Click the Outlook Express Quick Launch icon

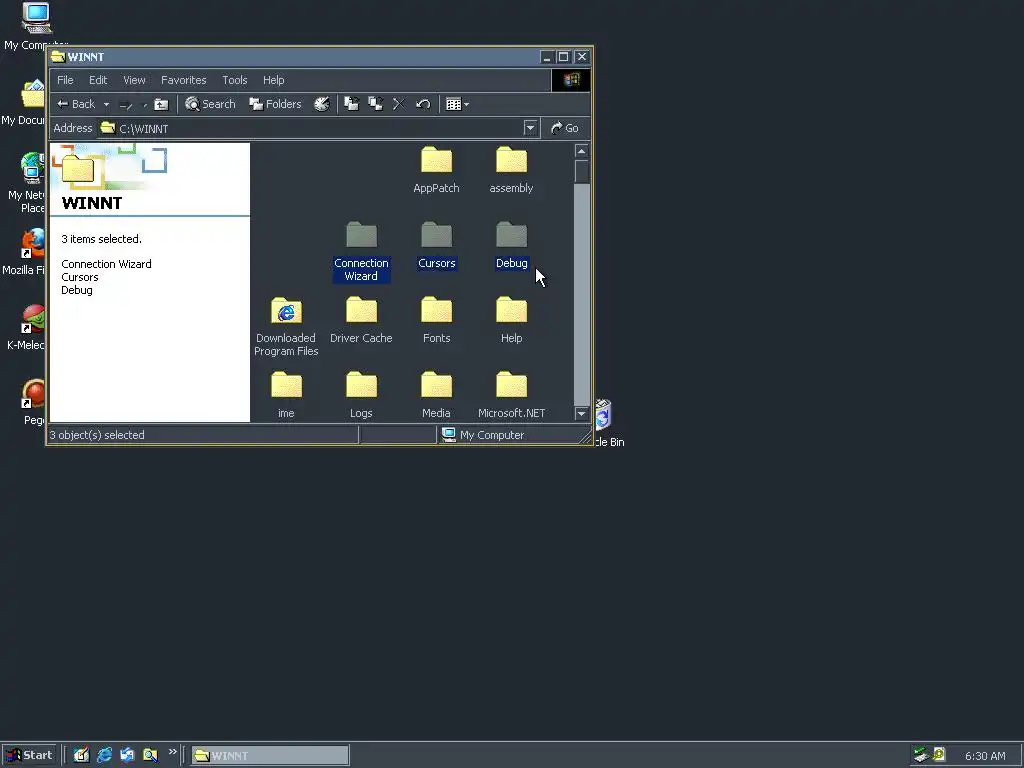click(127, 755)
